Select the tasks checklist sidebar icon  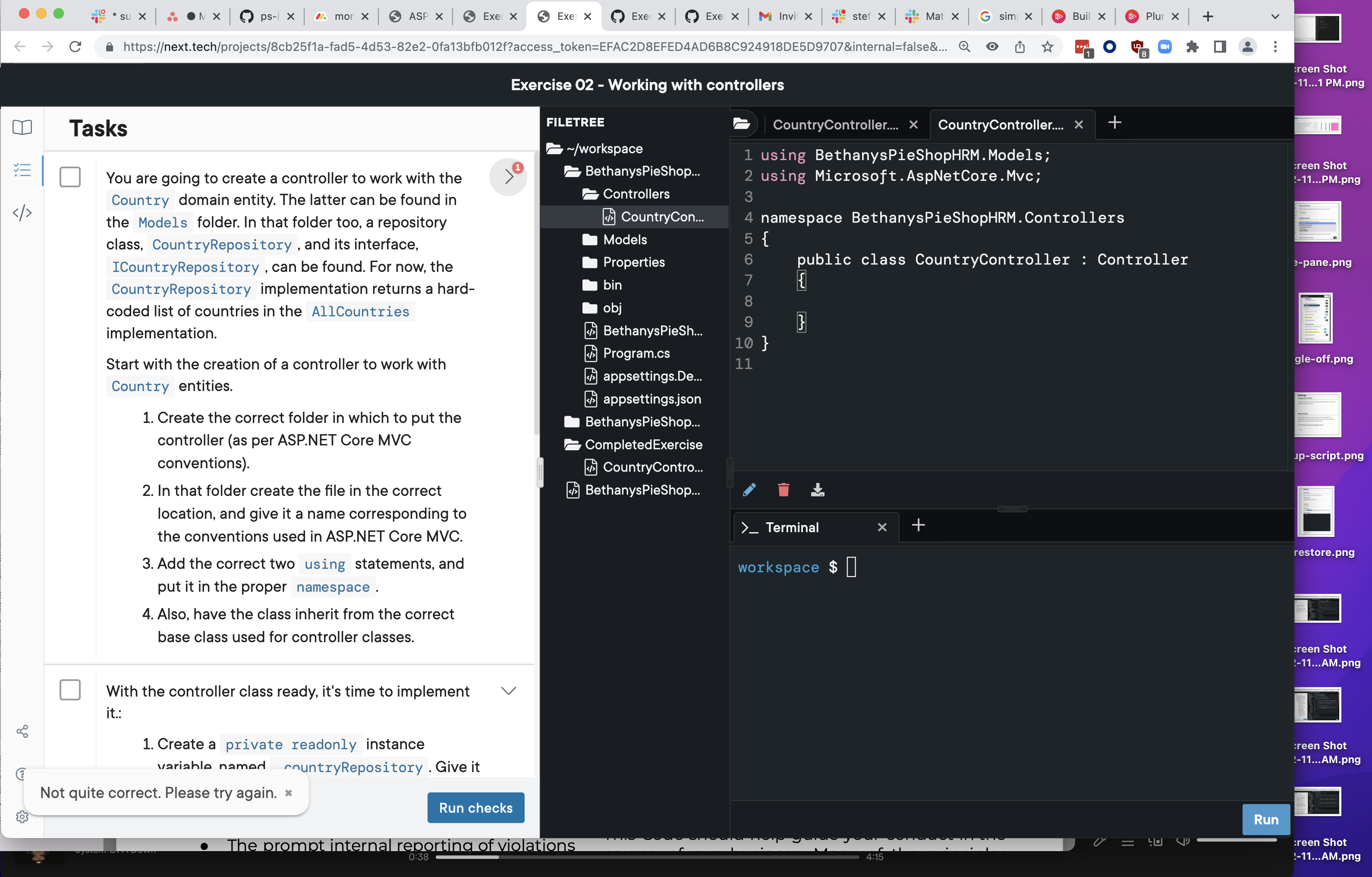coord(22,169)
